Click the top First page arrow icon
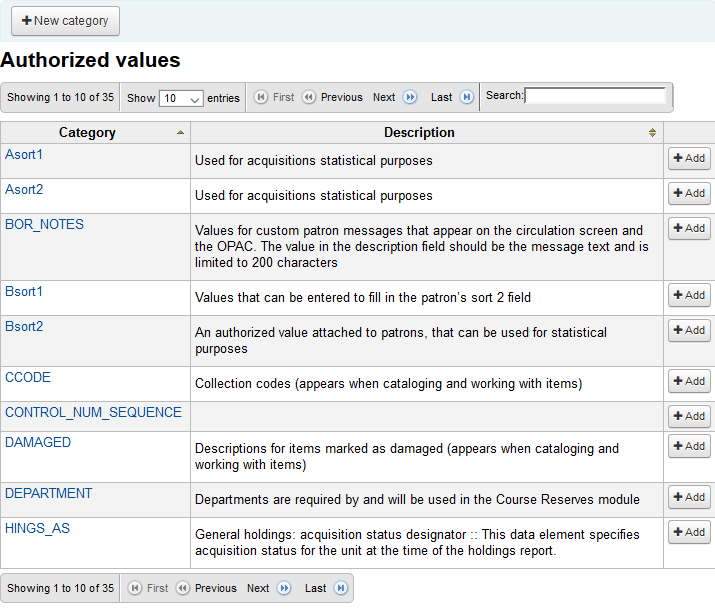Screen dimensions: 715x610 point(261,98)
